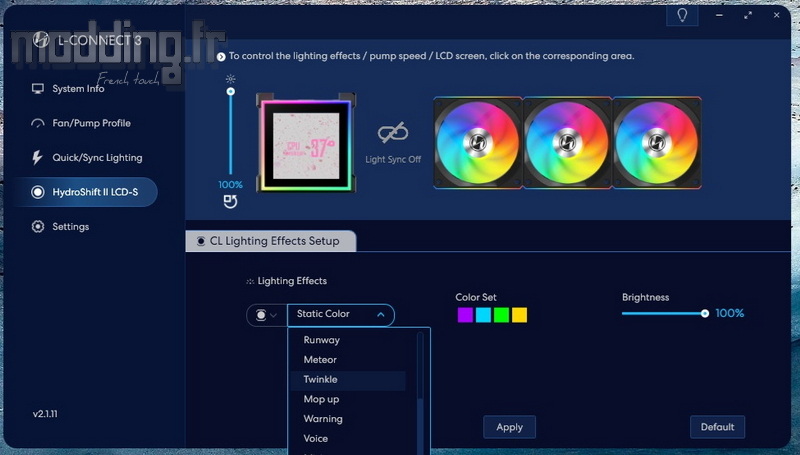Select the third RGB fan
Viewport: 800px width, 455px height.
[x=656, y=142]
